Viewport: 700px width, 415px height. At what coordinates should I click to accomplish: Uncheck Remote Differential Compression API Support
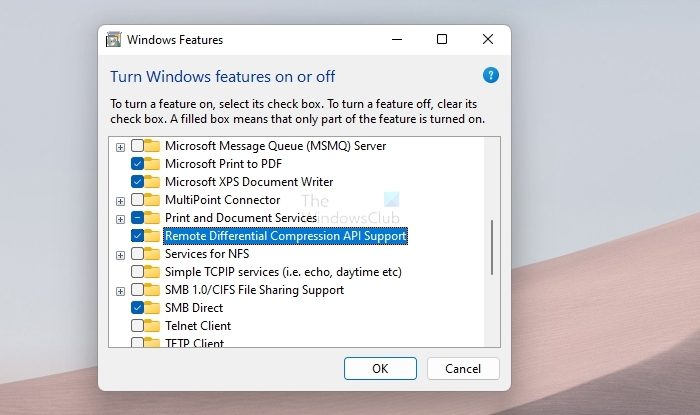point(137,236)
